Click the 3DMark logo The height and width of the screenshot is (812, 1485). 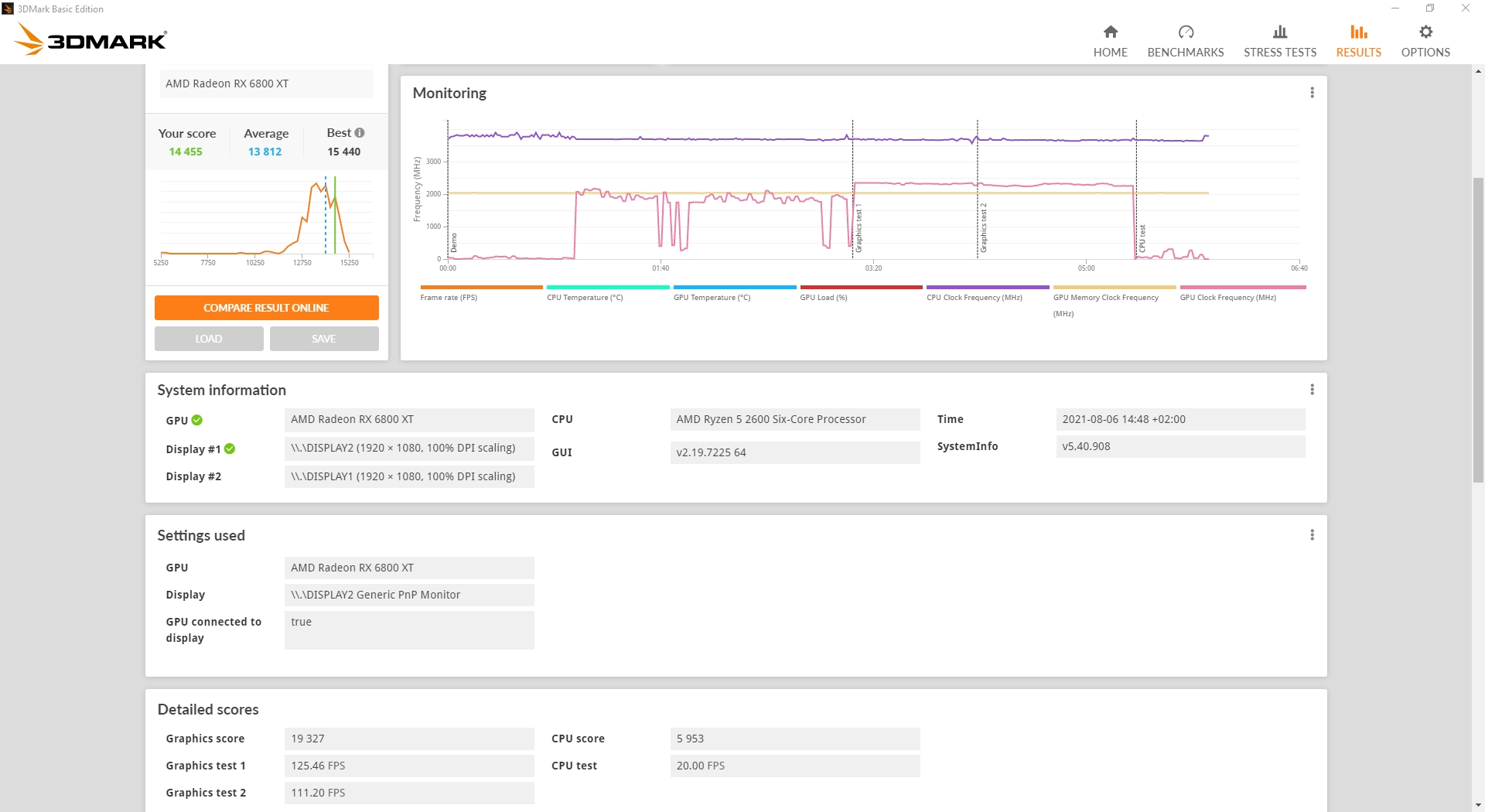tap(91, 39)
